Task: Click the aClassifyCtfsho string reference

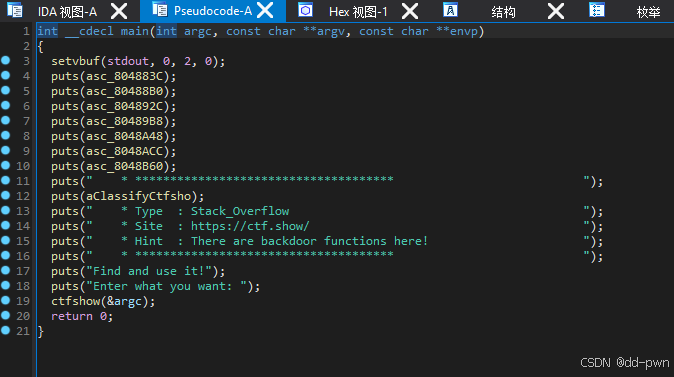Action: (x=138, y=196)
